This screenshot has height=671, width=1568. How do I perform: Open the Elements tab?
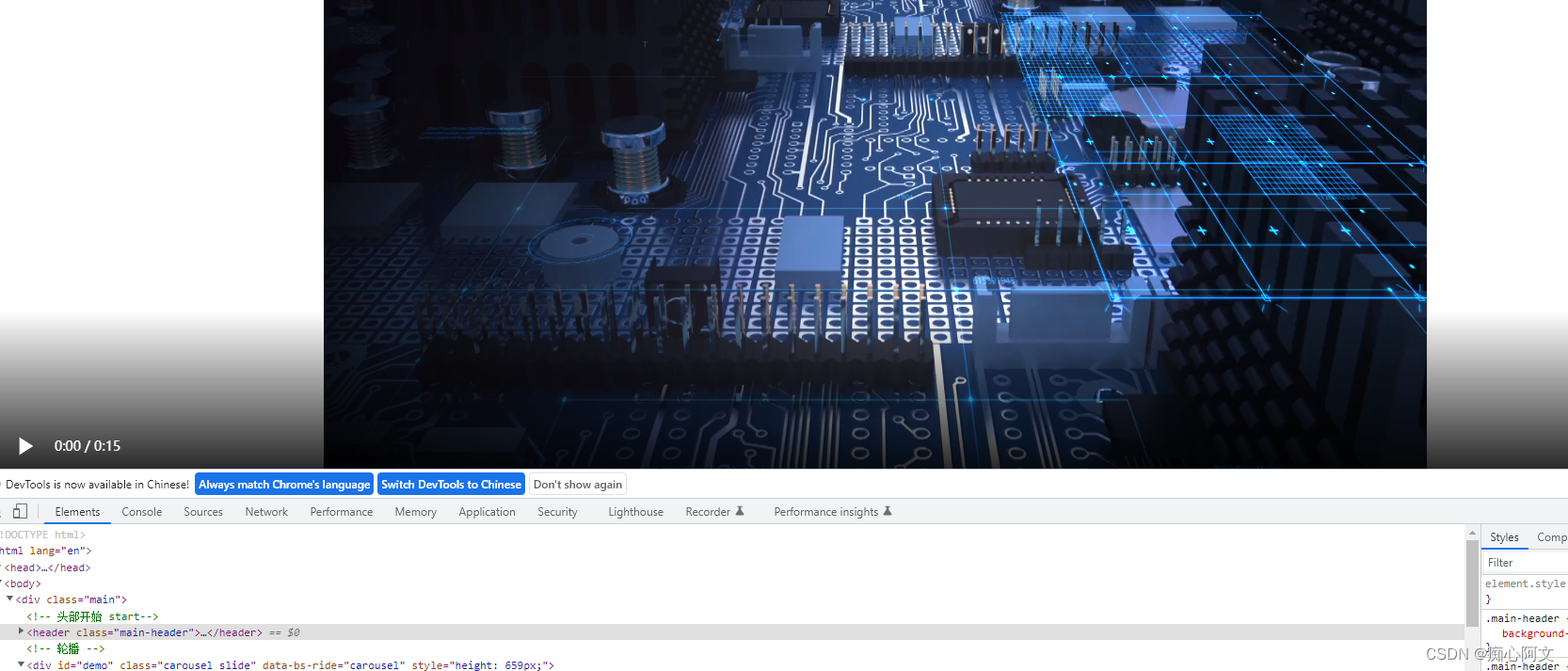click(77, 512)
